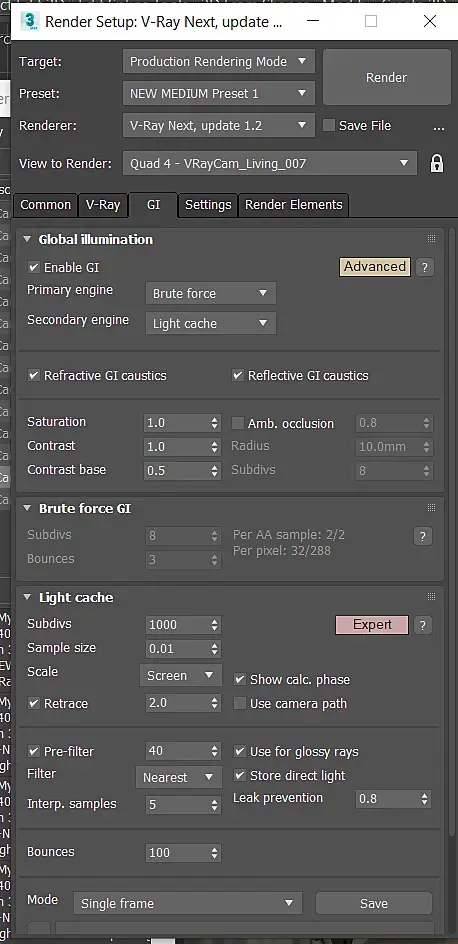The image size is (458, 944).
Task: Open the Render Elements tab
Action: [x=294, y=205]
